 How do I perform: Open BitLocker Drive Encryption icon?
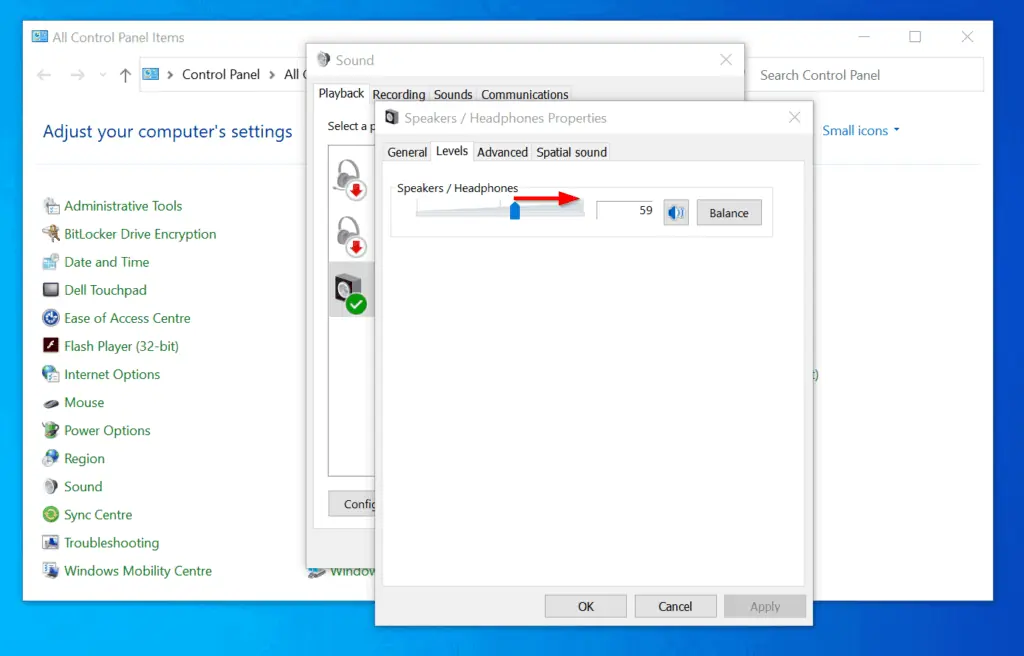pyautogui.click(x=51, y=234)
